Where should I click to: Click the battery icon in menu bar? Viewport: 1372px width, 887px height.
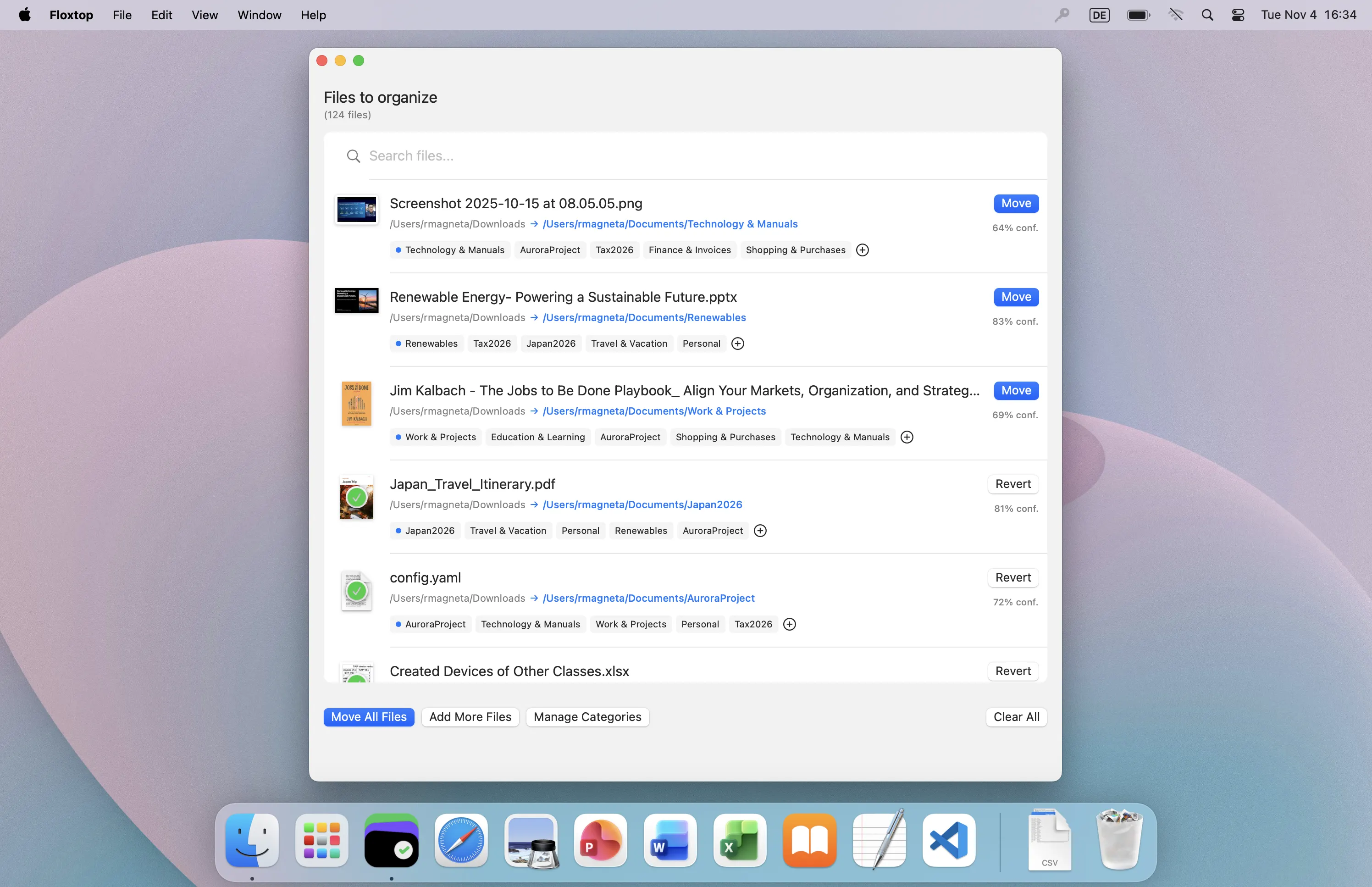[1138, 15]
